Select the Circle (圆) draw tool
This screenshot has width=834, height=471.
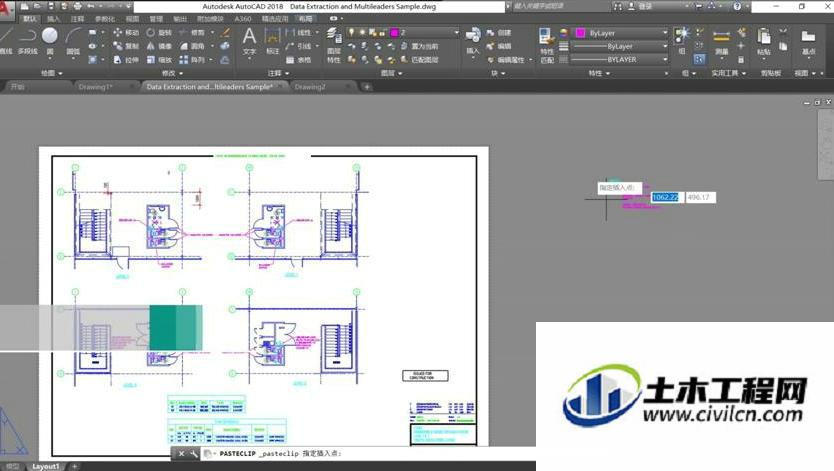click(50, 41)
